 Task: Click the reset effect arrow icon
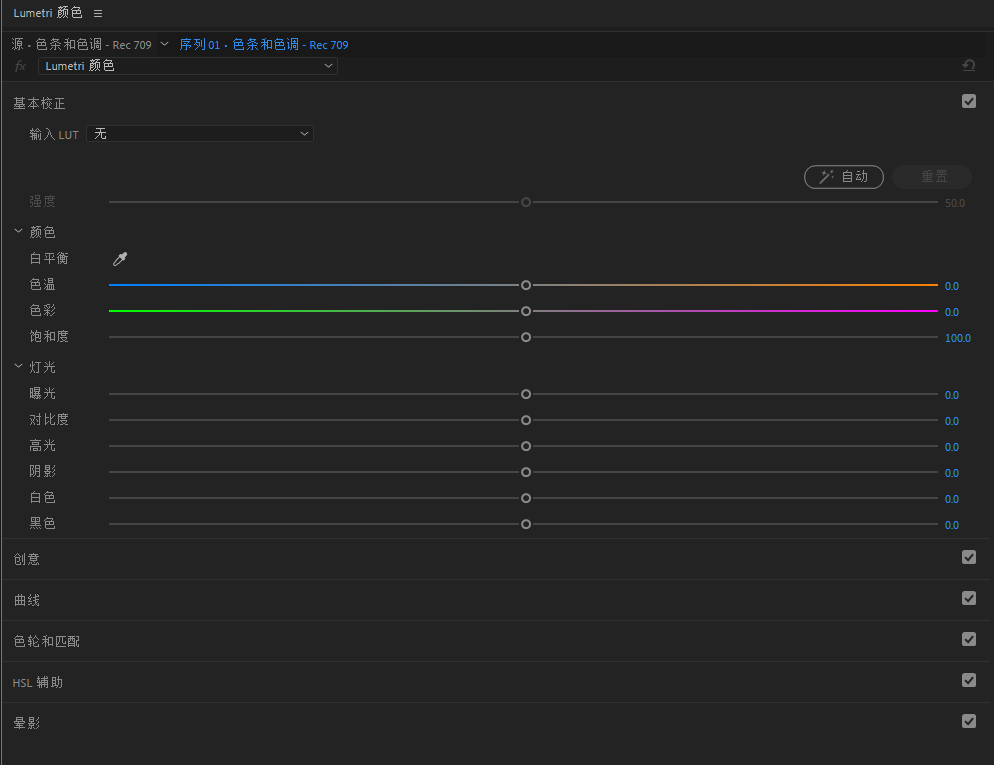pos(968,66)
